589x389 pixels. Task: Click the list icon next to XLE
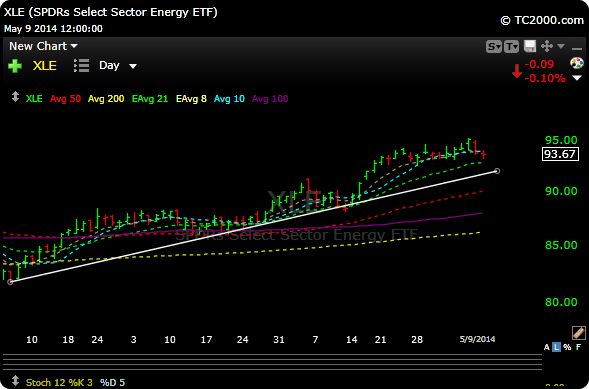click(82, 65)
